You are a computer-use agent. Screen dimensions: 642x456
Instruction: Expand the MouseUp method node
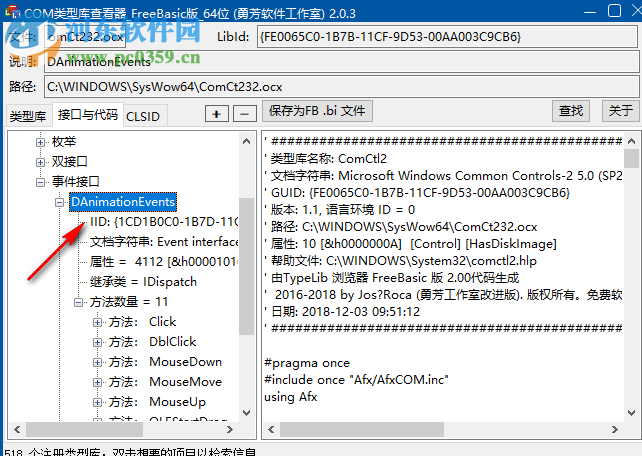[x=97, y=402]
